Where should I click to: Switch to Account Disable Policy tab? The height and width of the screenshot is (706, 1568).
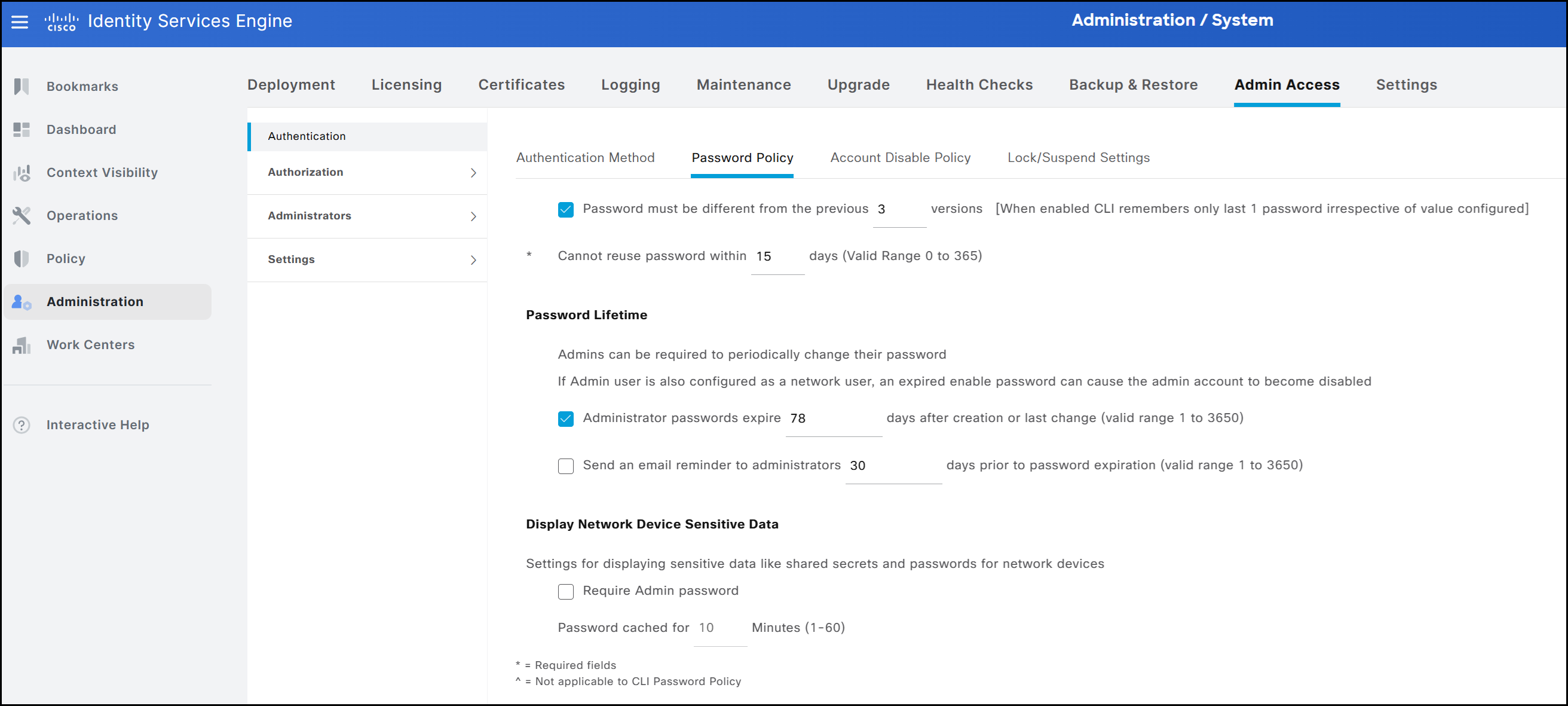900,158
